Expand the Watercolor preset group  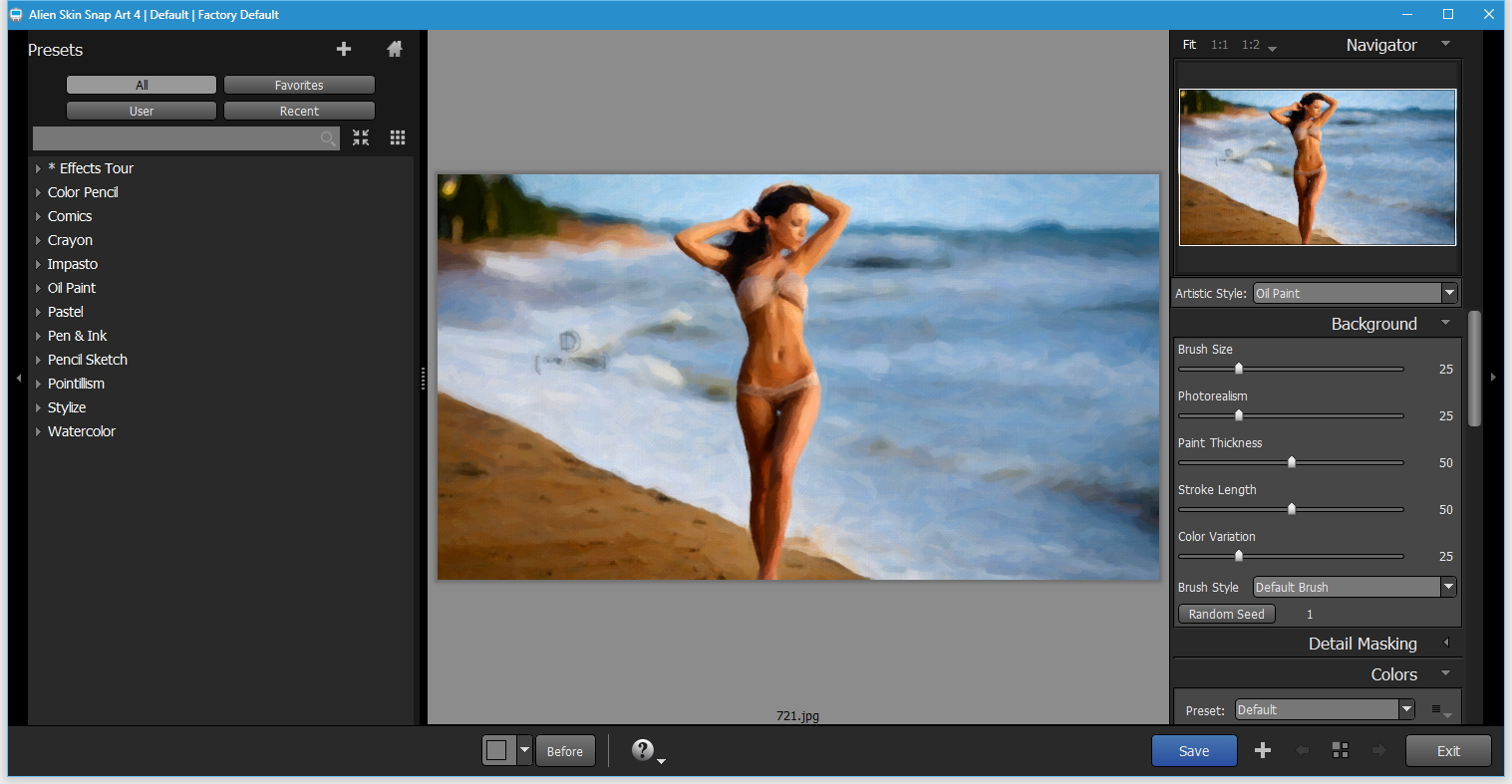pyautogui.click(x=38, y=431)
